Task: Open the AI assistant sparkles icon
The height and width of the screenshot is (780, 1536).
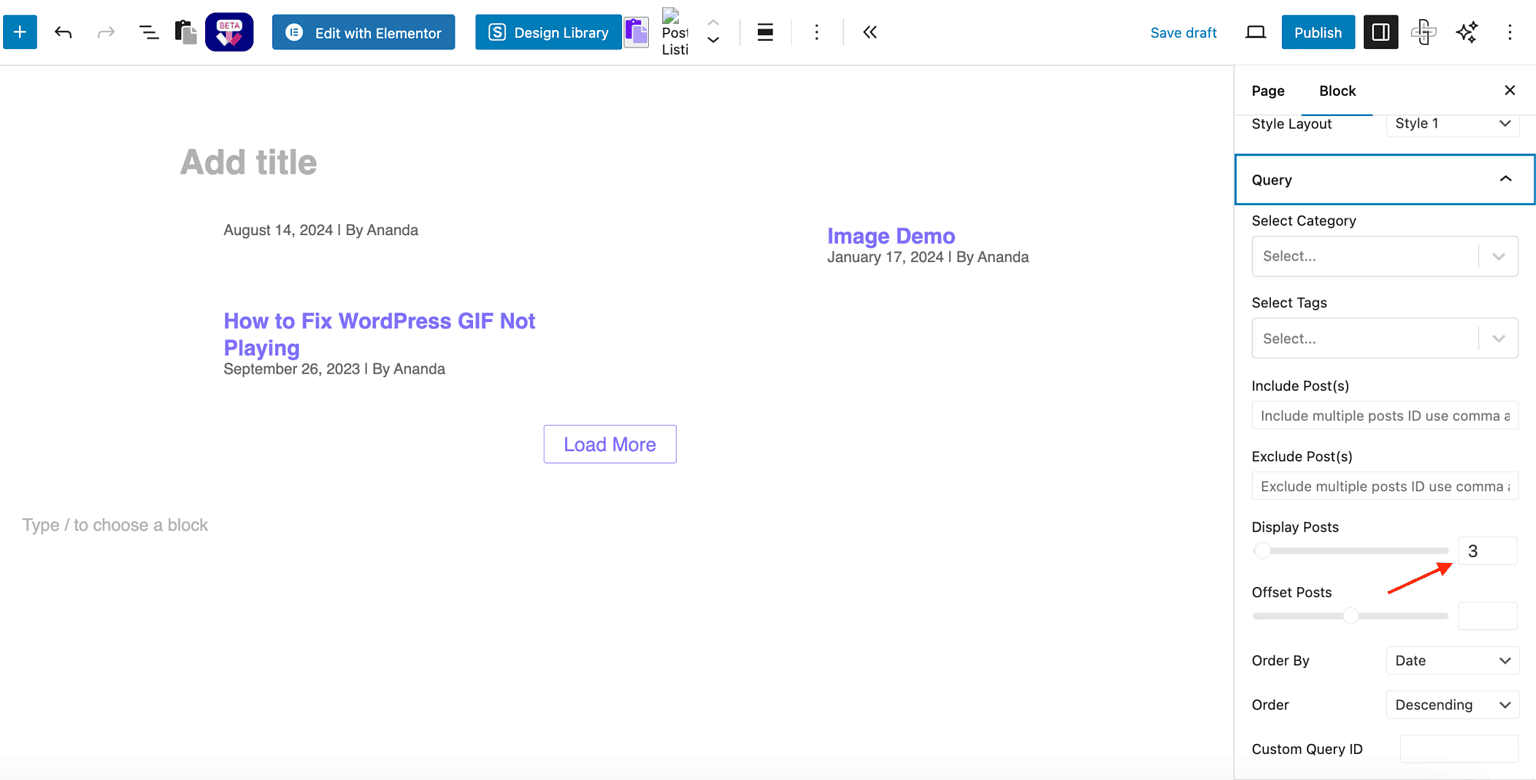Action: coord(1466,32)
